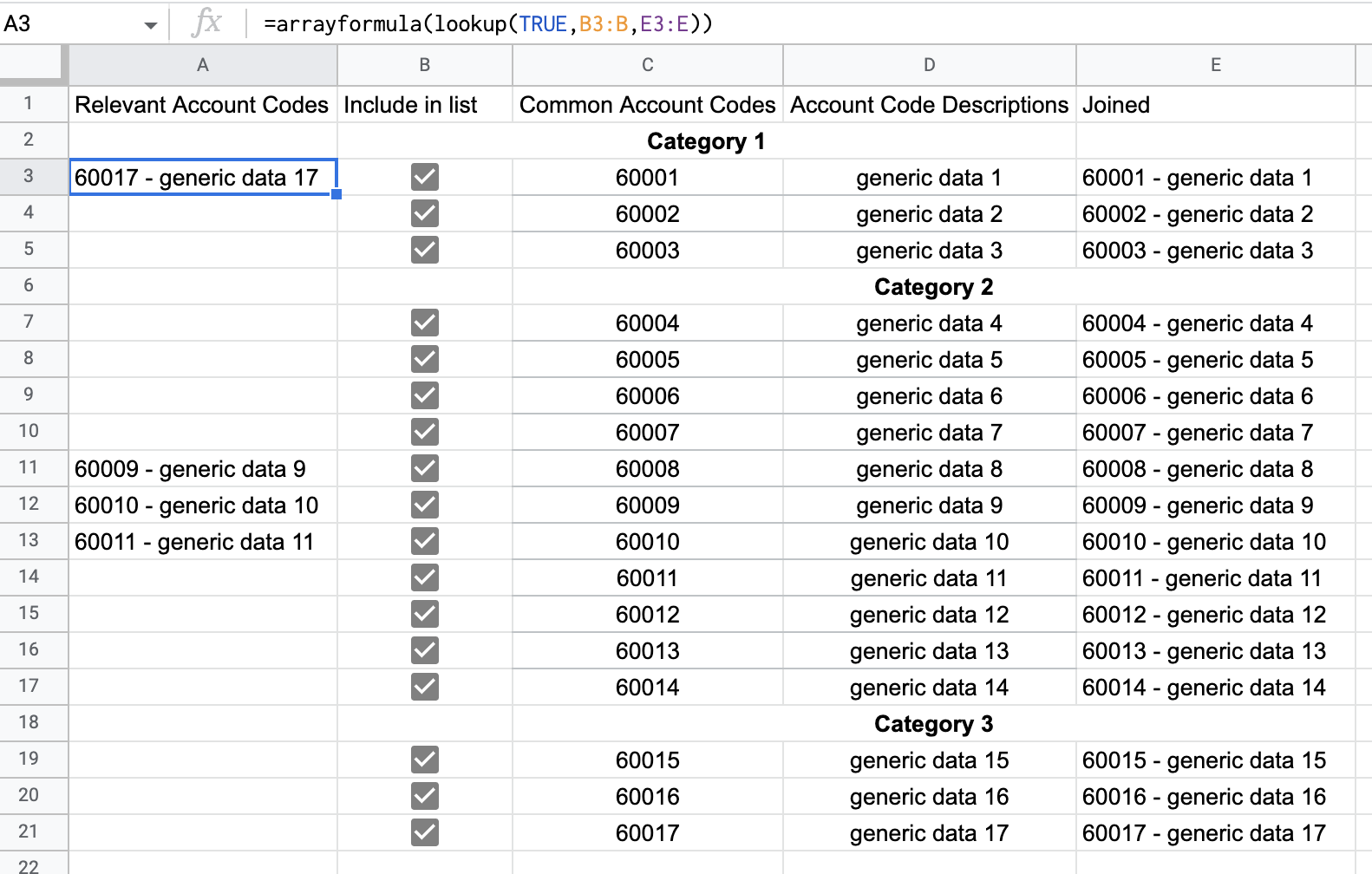Viewport: 1372px width, 874px height.
Task: Select cell A13 '60011 - generic data 11'
Action: click(x=203, y=541)
